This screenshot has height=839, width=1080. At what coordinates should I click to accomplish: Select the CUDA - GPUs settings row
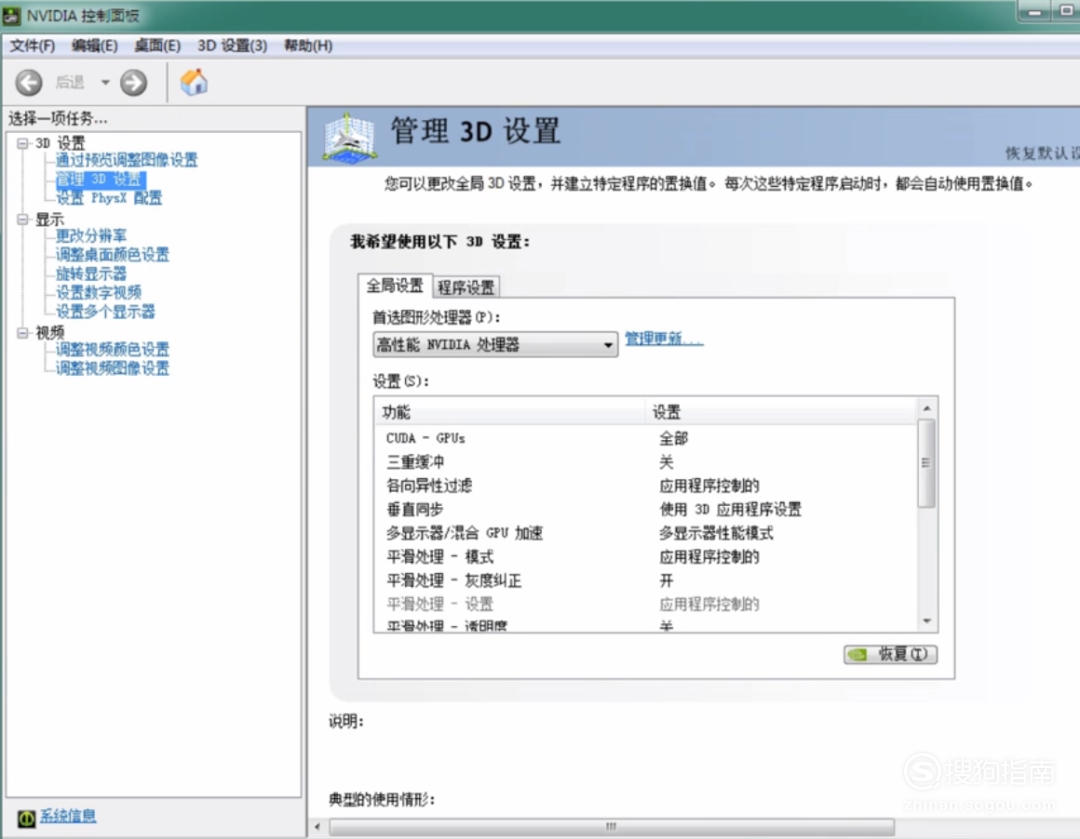[646, 438]
